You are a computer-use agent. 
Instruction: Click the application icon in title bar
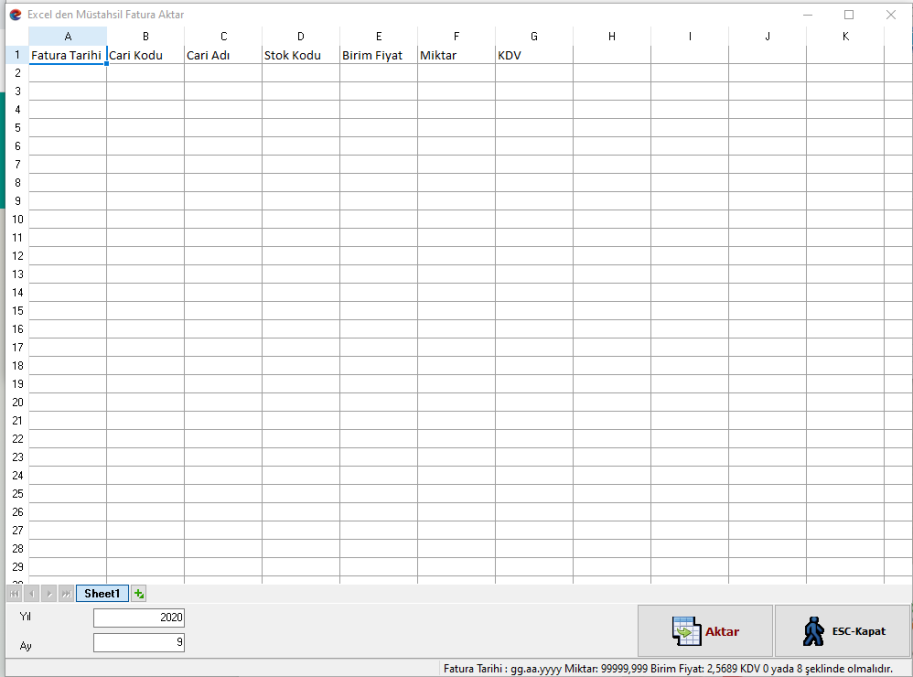pos(16,15)
